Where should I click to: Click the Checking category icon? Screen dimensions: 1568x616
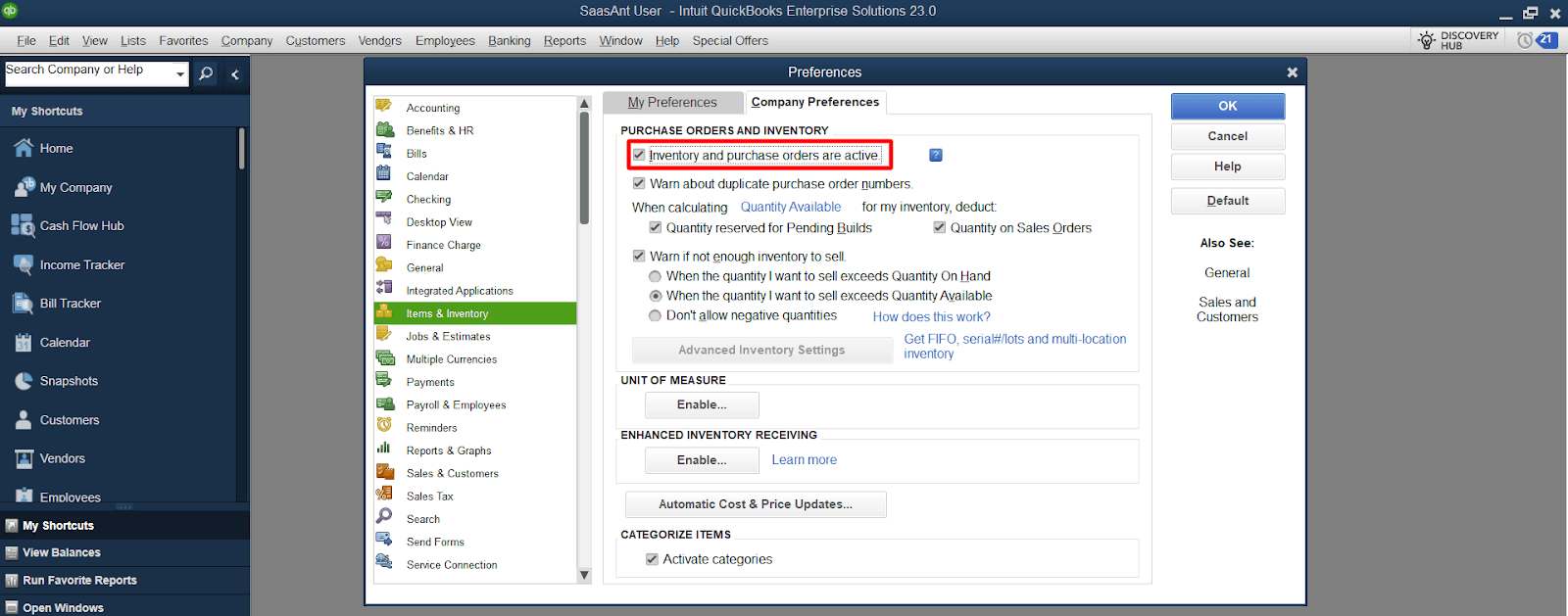(x=384, y=197)
